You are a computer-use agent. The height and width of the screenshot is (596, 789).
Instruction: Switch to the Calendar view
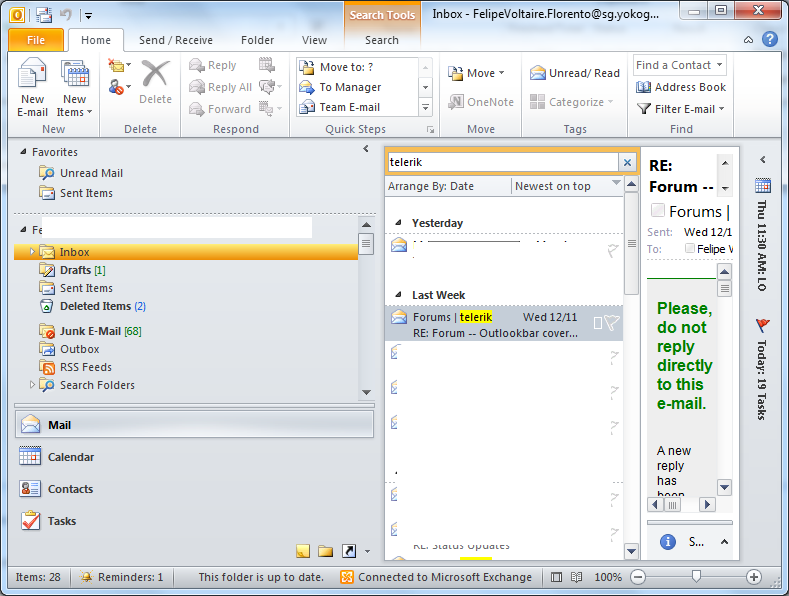click(194, 457)
